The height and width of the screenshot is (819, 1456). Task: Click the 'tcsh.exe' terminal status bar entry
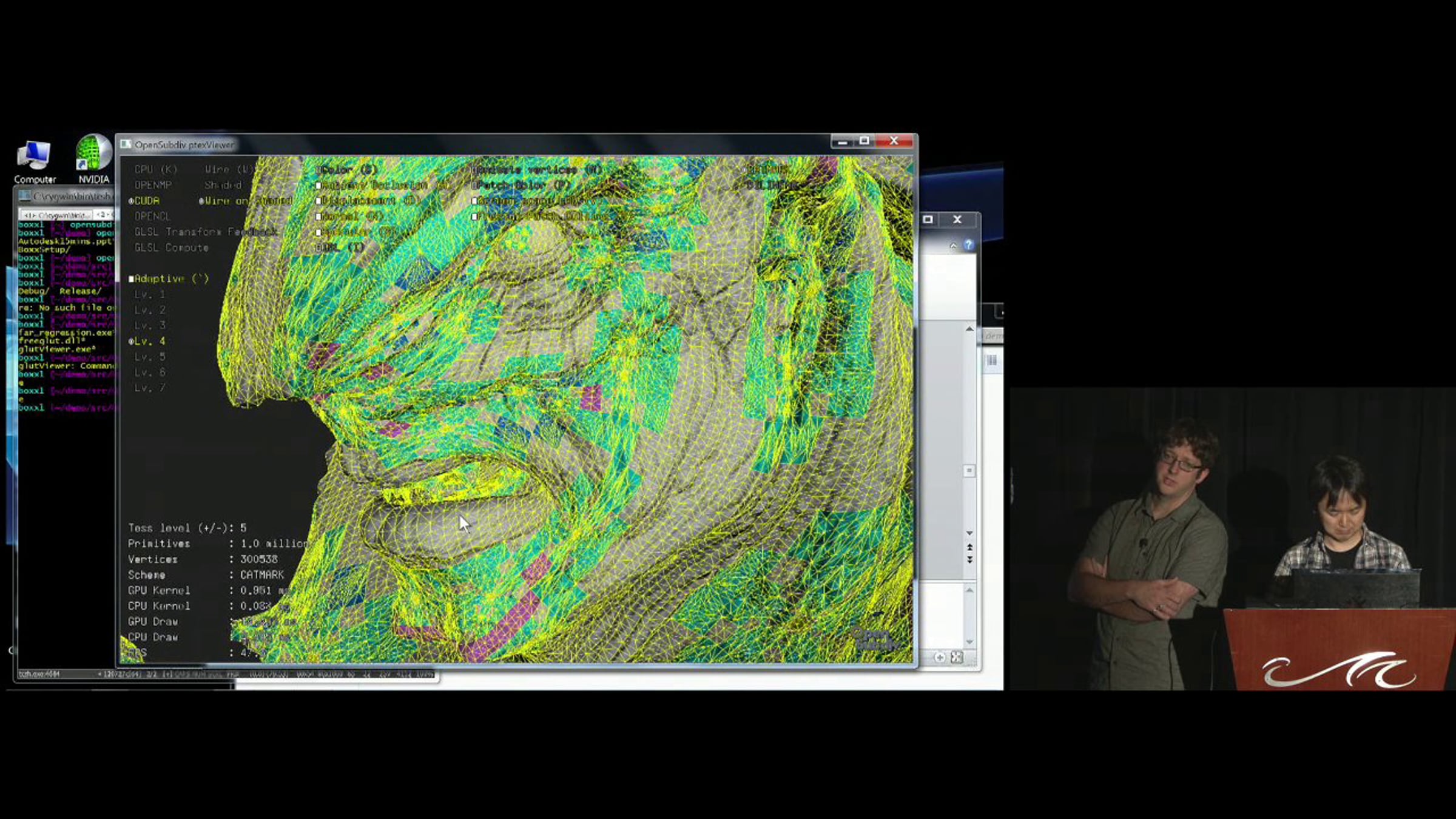pyautogui.click(x=39, y=674)
